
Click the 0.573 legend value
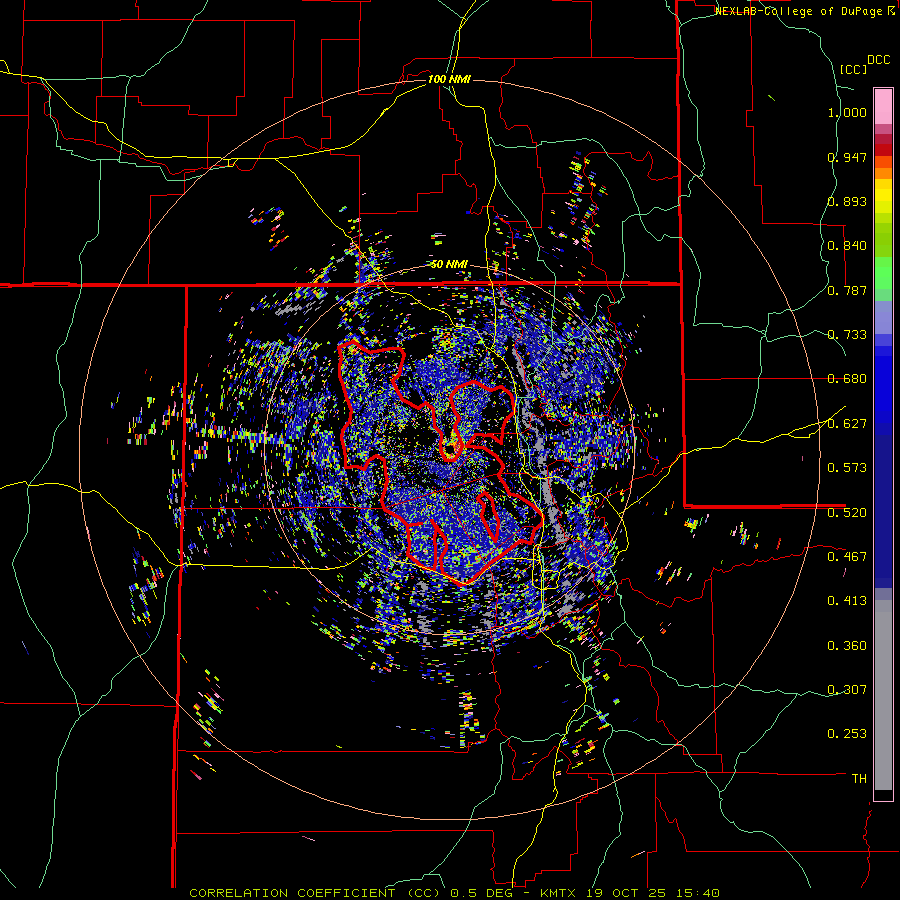pyautogui.click(x=847, y=468)
